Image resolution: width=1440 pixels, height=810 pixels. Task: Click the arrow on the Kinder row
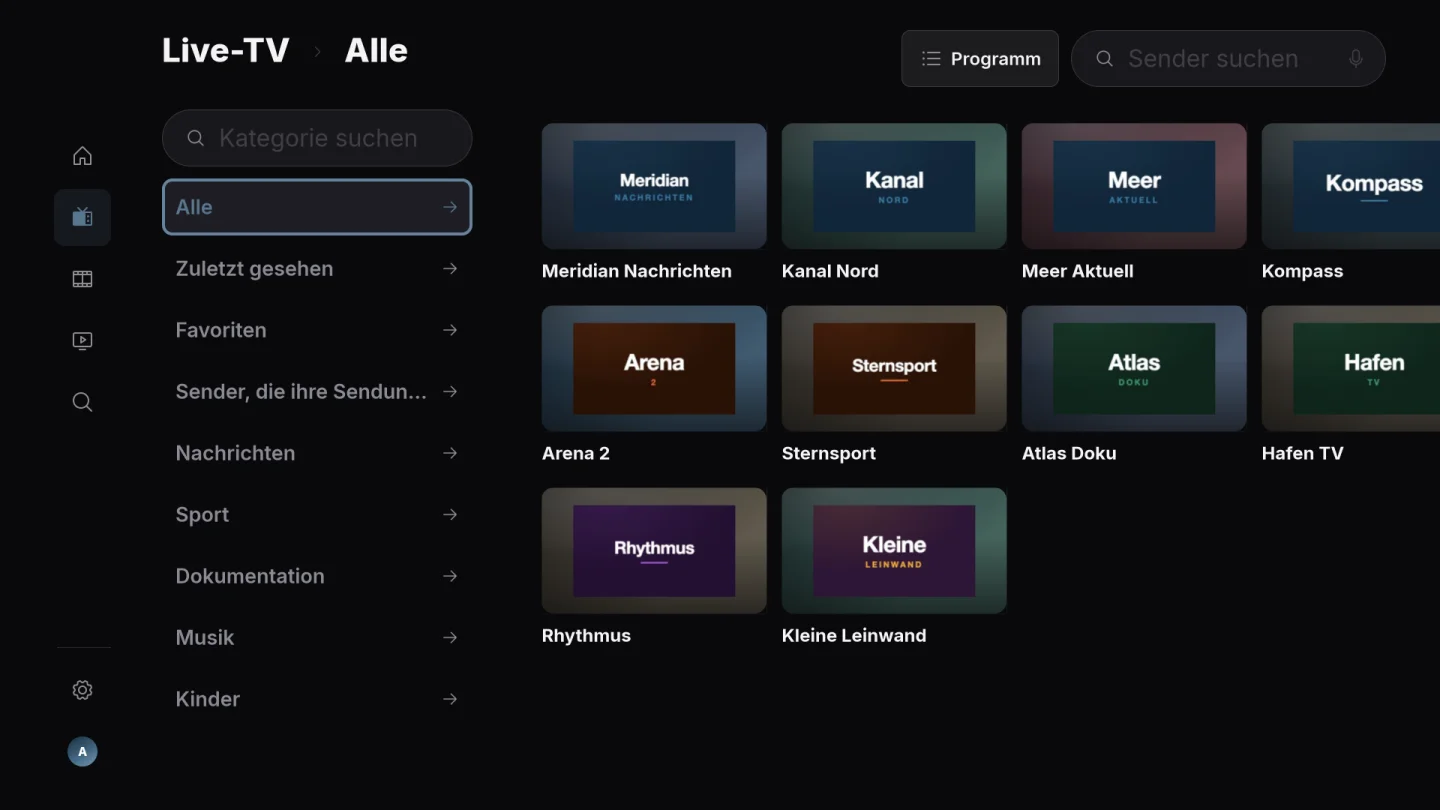(450, 699)
